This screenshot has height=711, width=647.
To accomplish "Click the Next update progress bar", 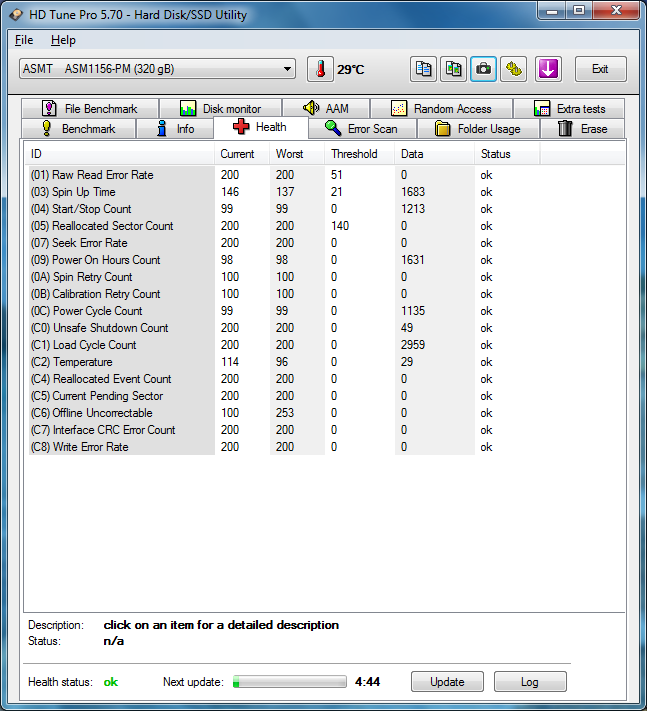I will coord(290,682).
